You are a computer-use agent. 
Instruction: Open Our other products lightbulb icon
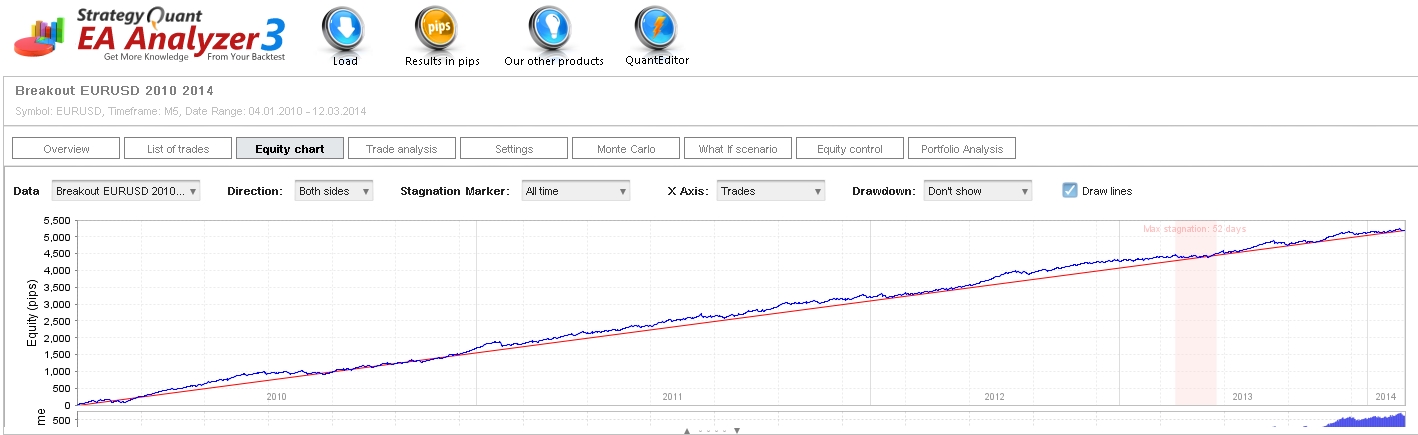coord(552,29)
